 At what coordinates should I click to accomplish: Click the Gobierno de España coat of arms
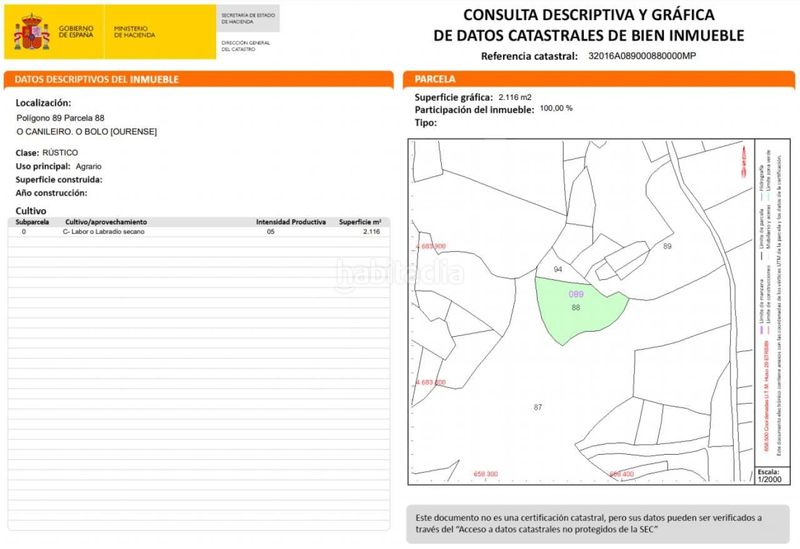[x=32, y=32]
